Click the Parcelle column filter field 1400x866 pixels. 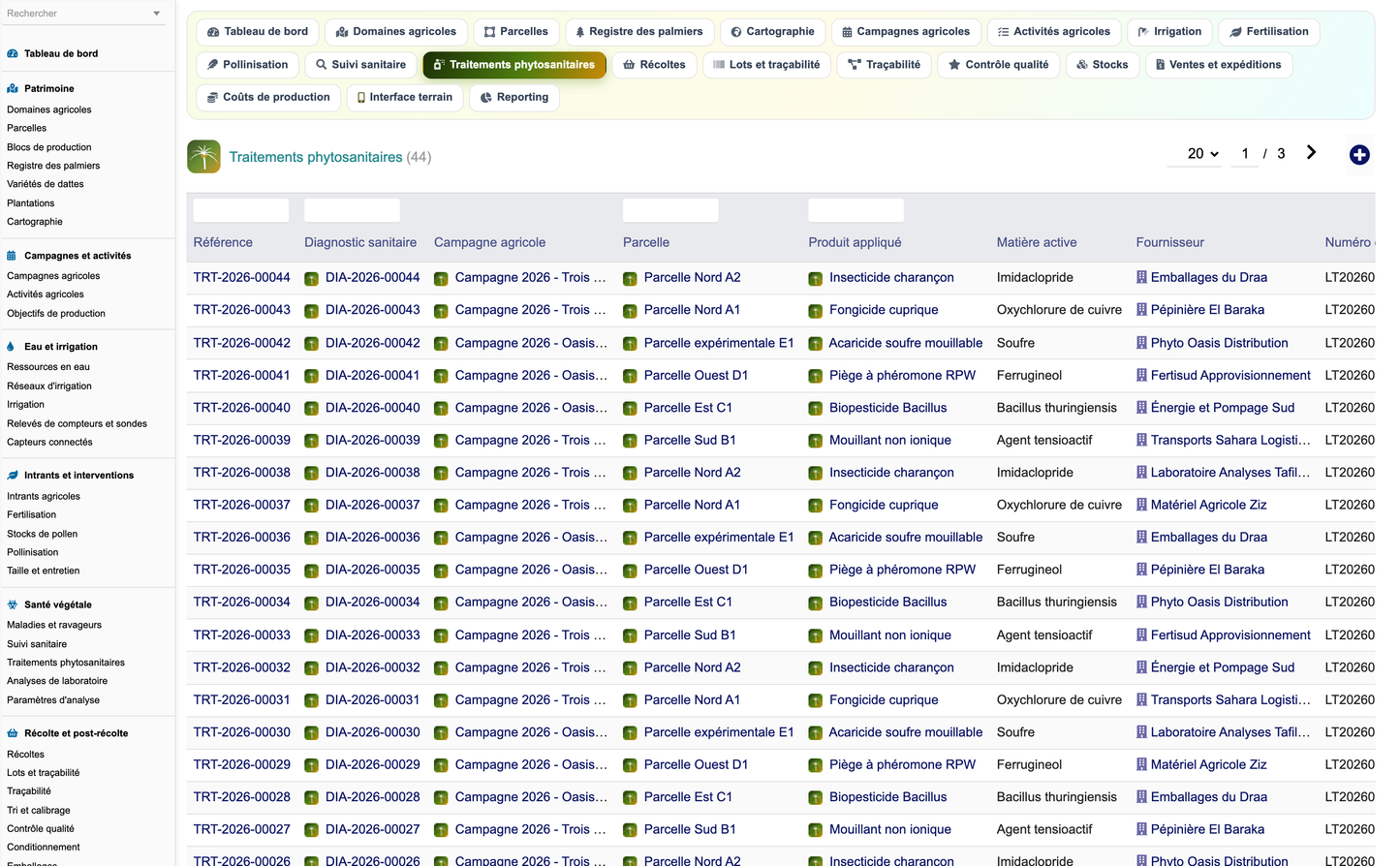[670, 210]
